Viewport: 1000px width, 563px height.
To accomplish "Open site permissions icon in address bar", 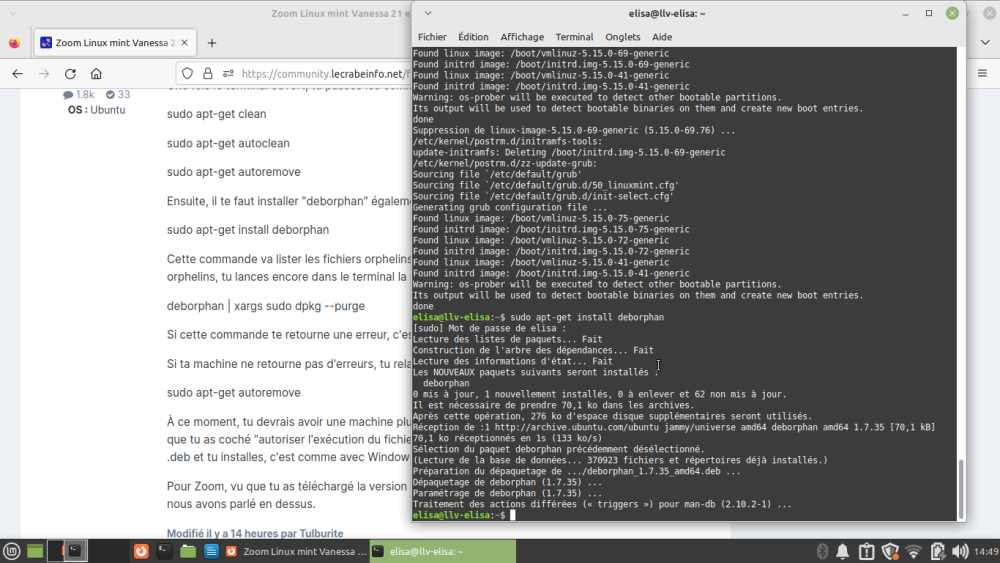I will click(227, 74).
